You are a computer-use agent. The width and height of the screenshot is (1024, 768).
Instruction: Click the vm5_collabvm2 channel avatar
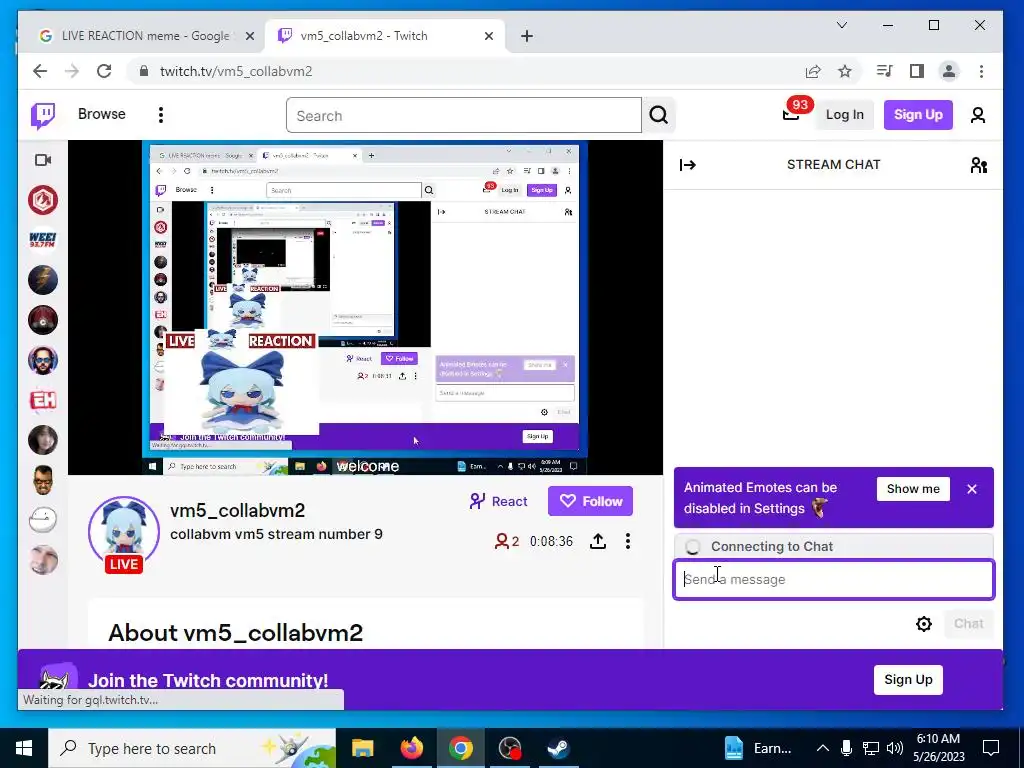click(x=124, y=530)
